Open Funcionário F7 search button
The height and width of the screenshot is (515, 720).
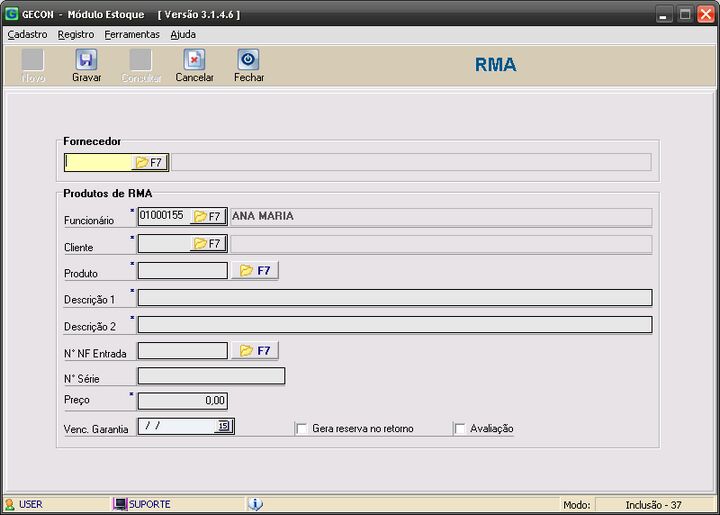point(208,216)
